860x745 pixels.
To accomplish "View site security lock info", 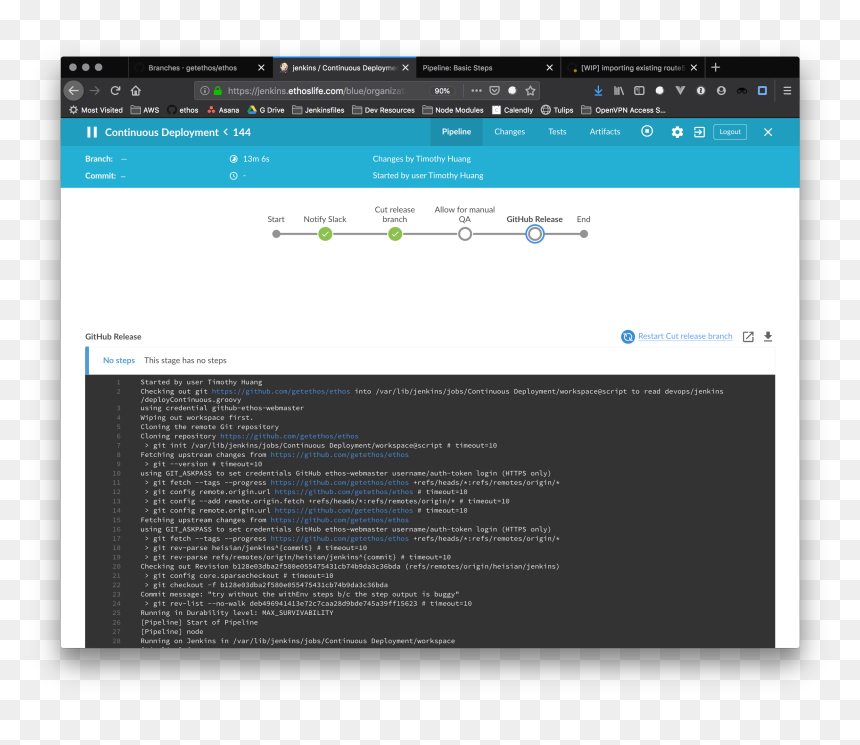I will (x=218, y=91).
